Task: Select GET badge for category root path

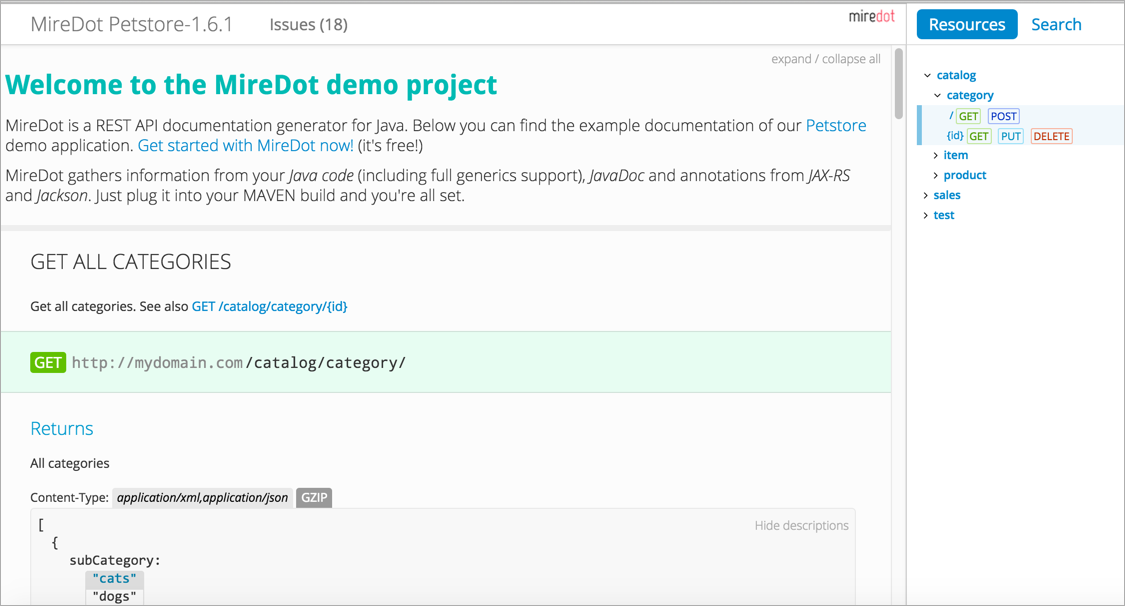Action: (969, 116)
